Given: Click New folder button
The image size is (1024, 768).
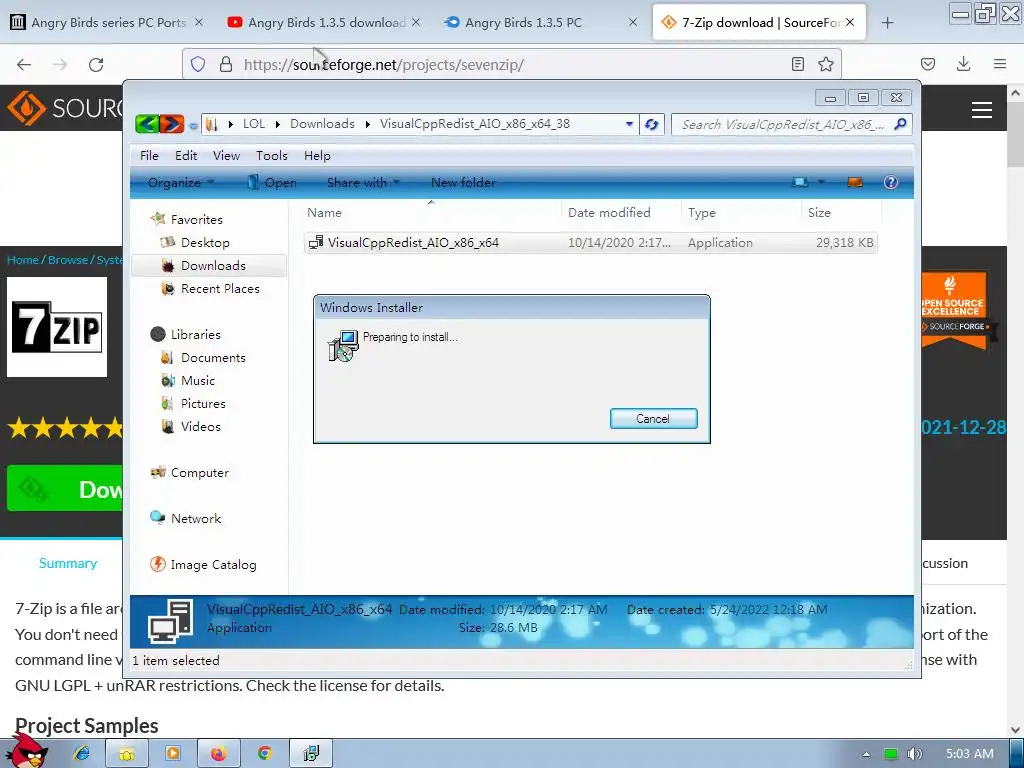Looking at the screenshot, I should (463, 182).
